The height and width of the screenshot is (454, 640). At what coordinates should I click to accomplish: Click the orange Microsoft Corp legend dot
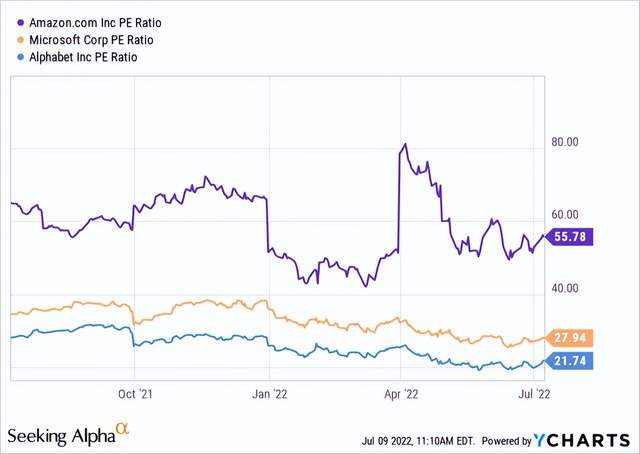pyautogui.click(x=21, y=40)
